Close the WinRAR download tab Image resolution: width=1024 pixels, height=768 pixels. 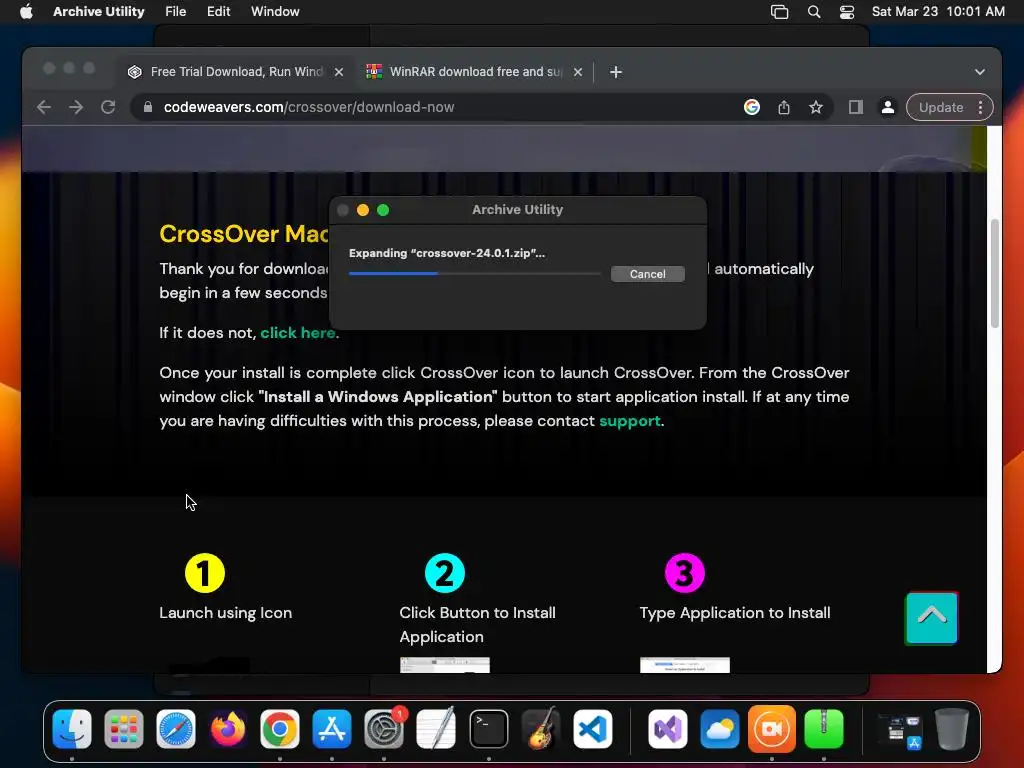tap(578, 72)
